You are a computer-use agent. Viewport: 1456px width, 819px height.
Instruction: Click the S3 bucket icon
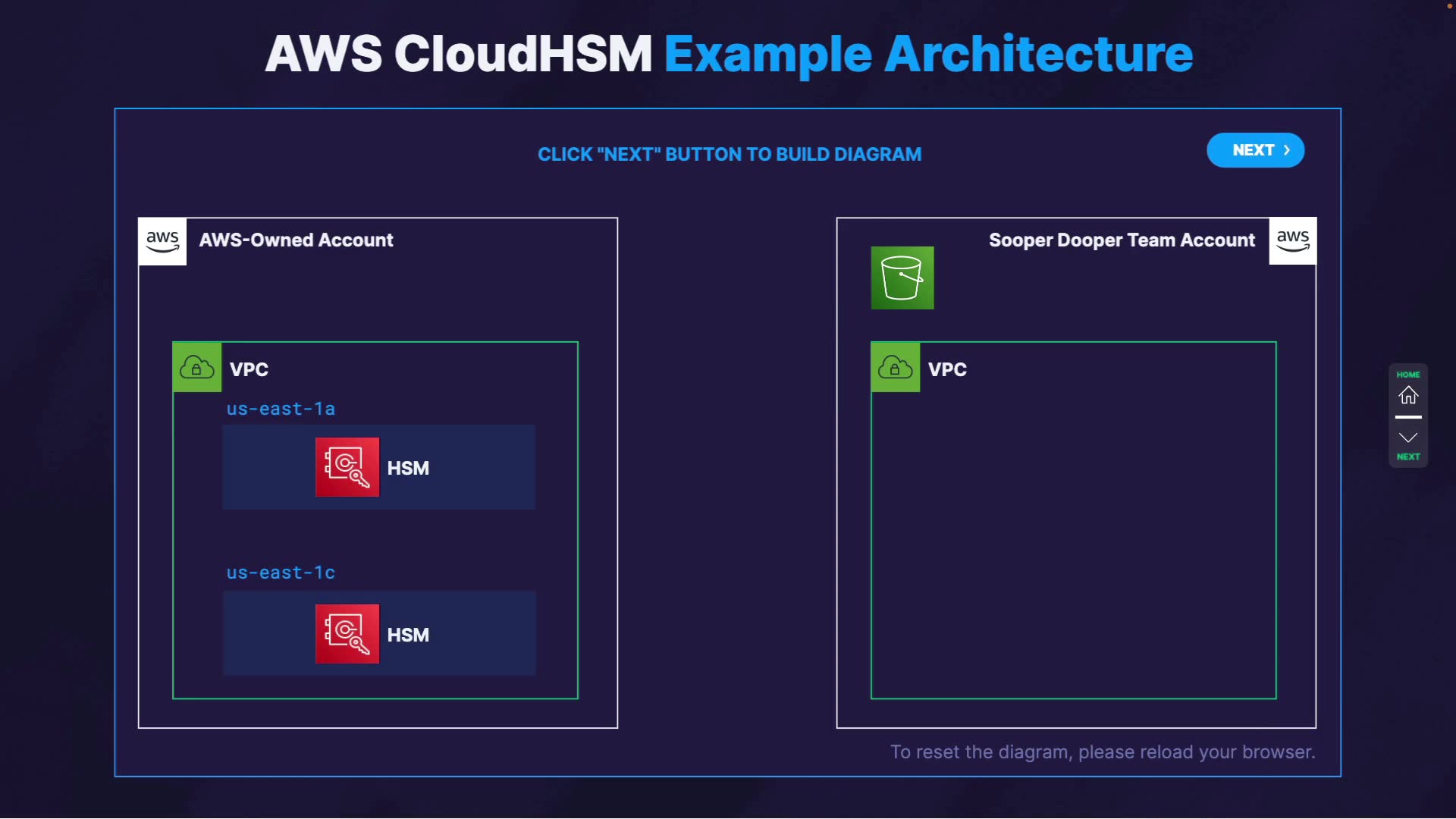coord(902,278)
